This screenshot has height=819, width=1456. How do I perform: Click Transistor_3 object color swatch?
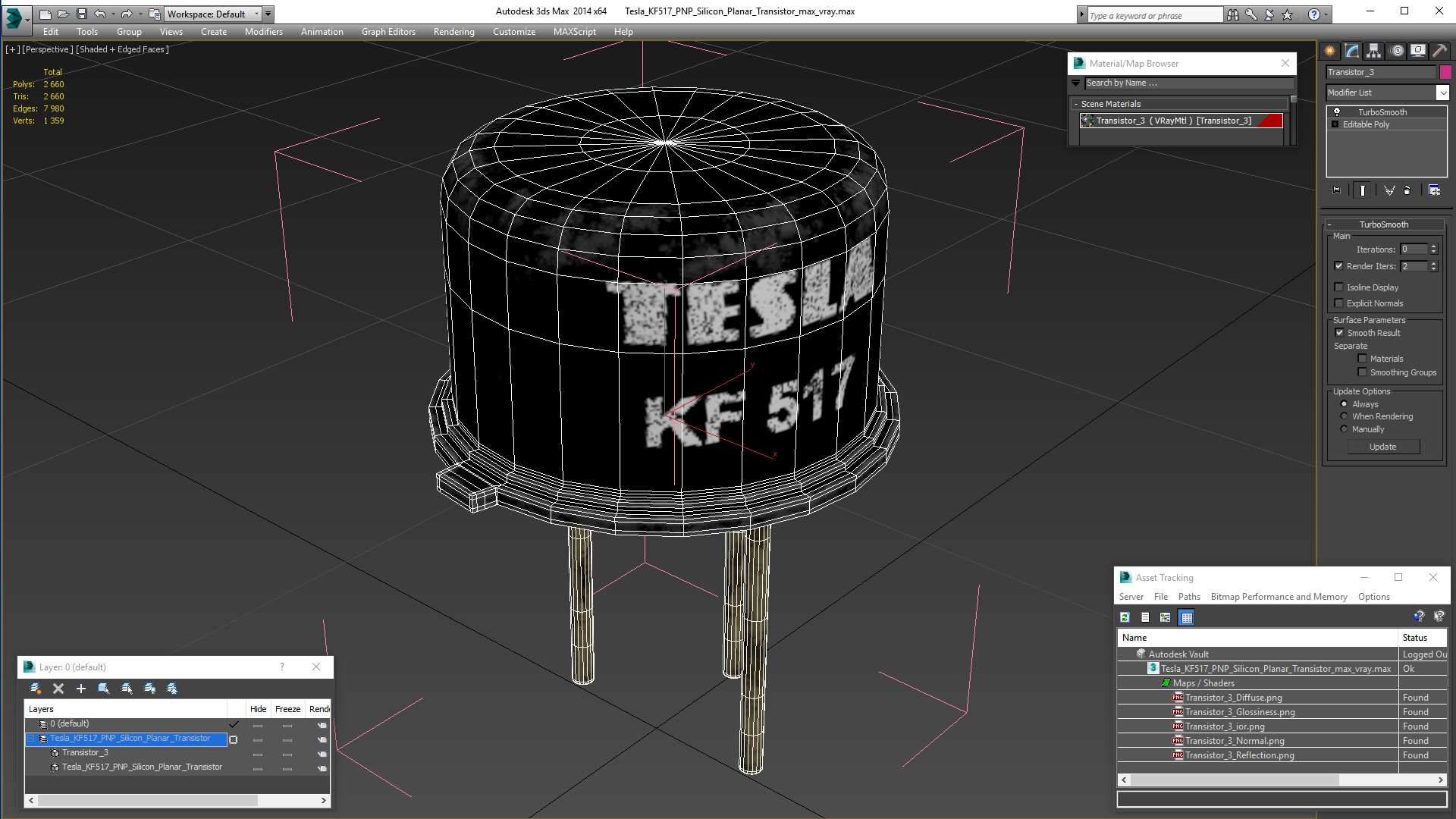click(1445, 72)
